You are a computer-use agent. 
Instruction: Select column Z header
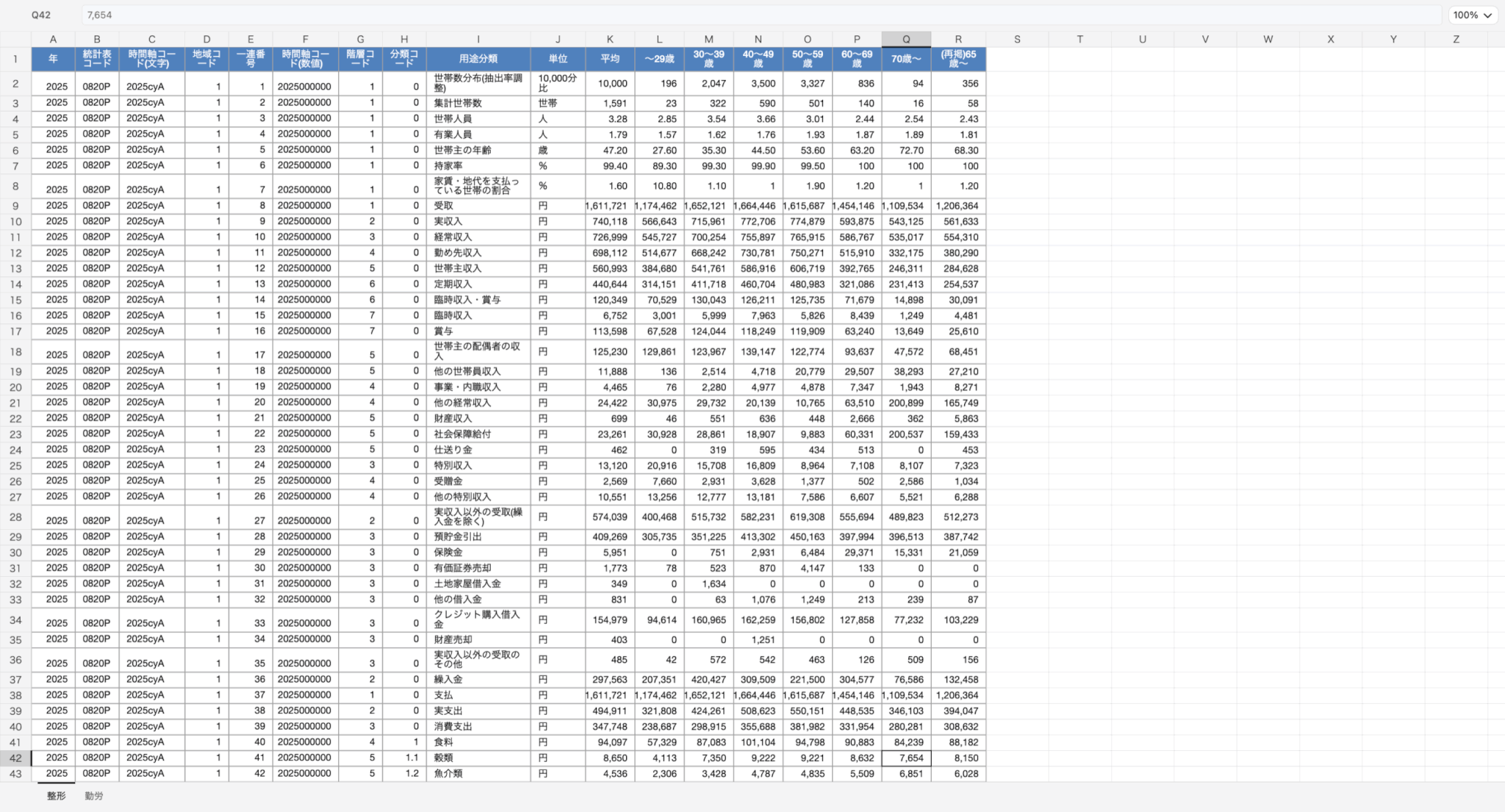click(1456, 39)
